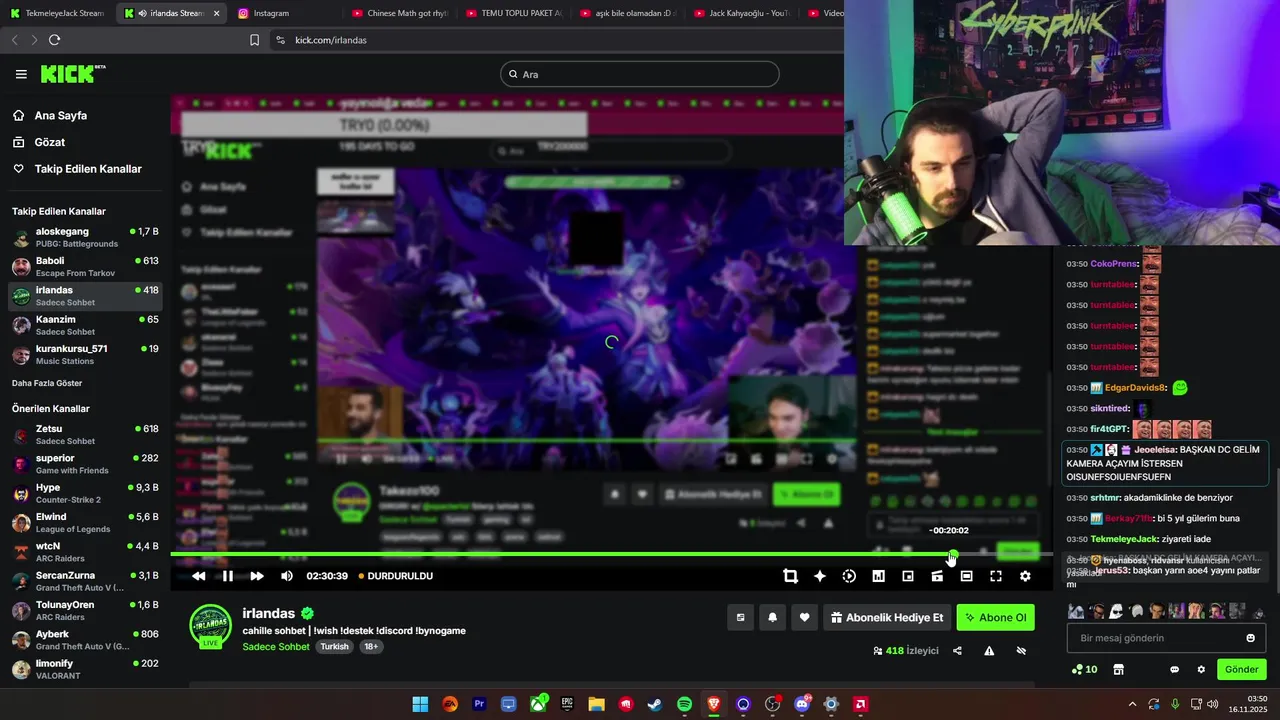
Task: Open Steam from taskbar
Action: (x=655, y=704)
